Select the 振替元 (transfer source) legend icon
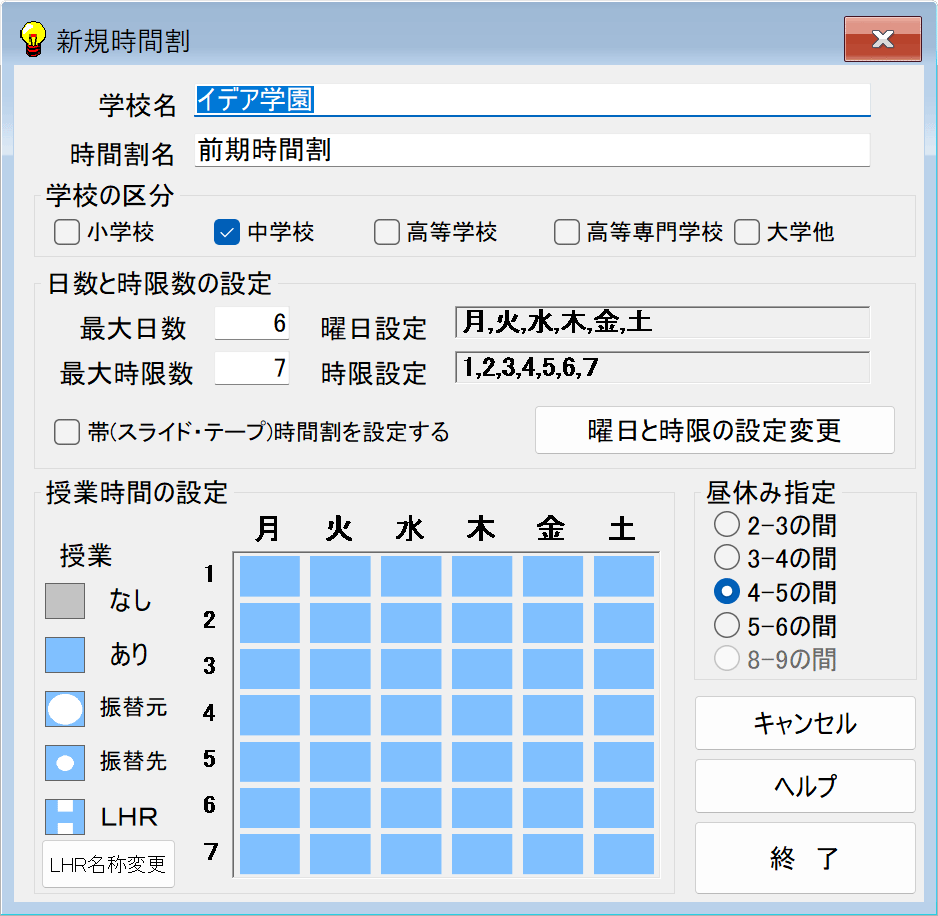The height and width of the screenshot is (916, 938). pyautogui.click(x=65, y=709)
